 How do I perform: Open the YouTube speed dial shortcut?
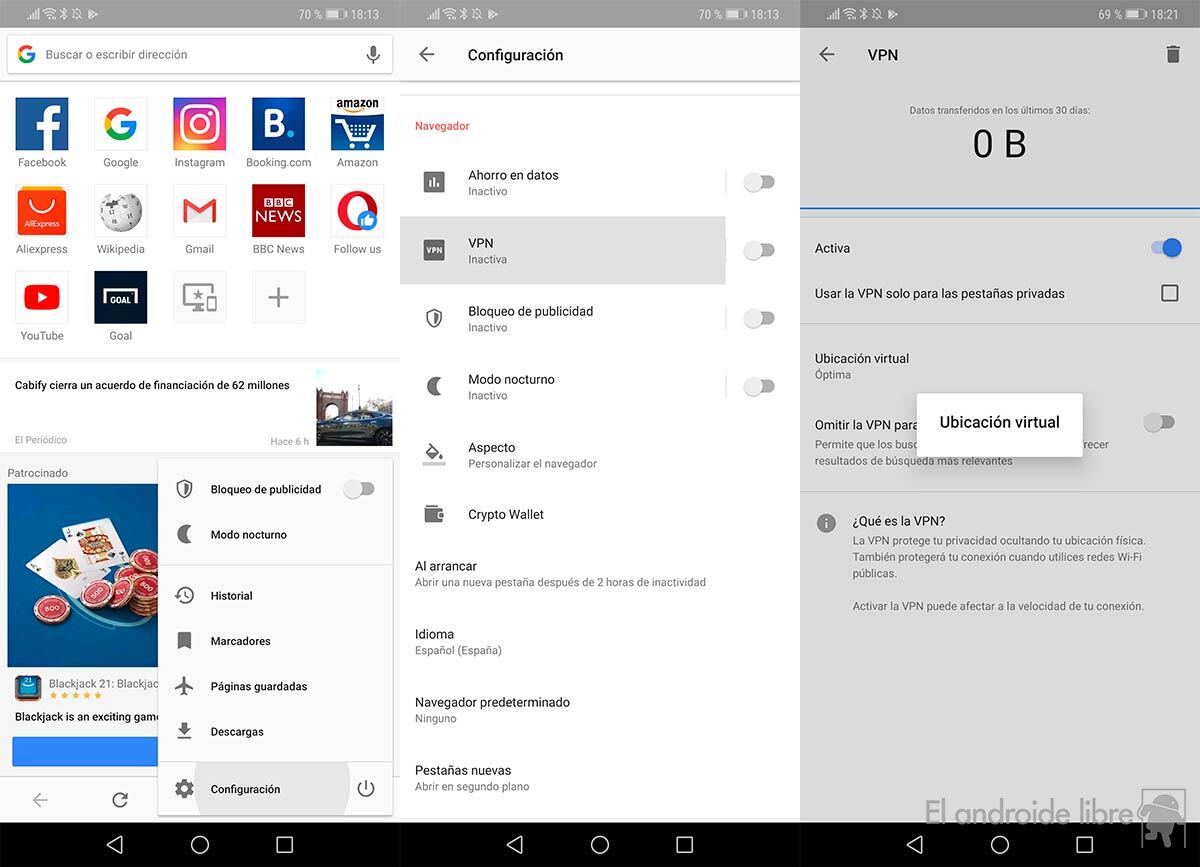pyautogui.click(x=42, y=297)
